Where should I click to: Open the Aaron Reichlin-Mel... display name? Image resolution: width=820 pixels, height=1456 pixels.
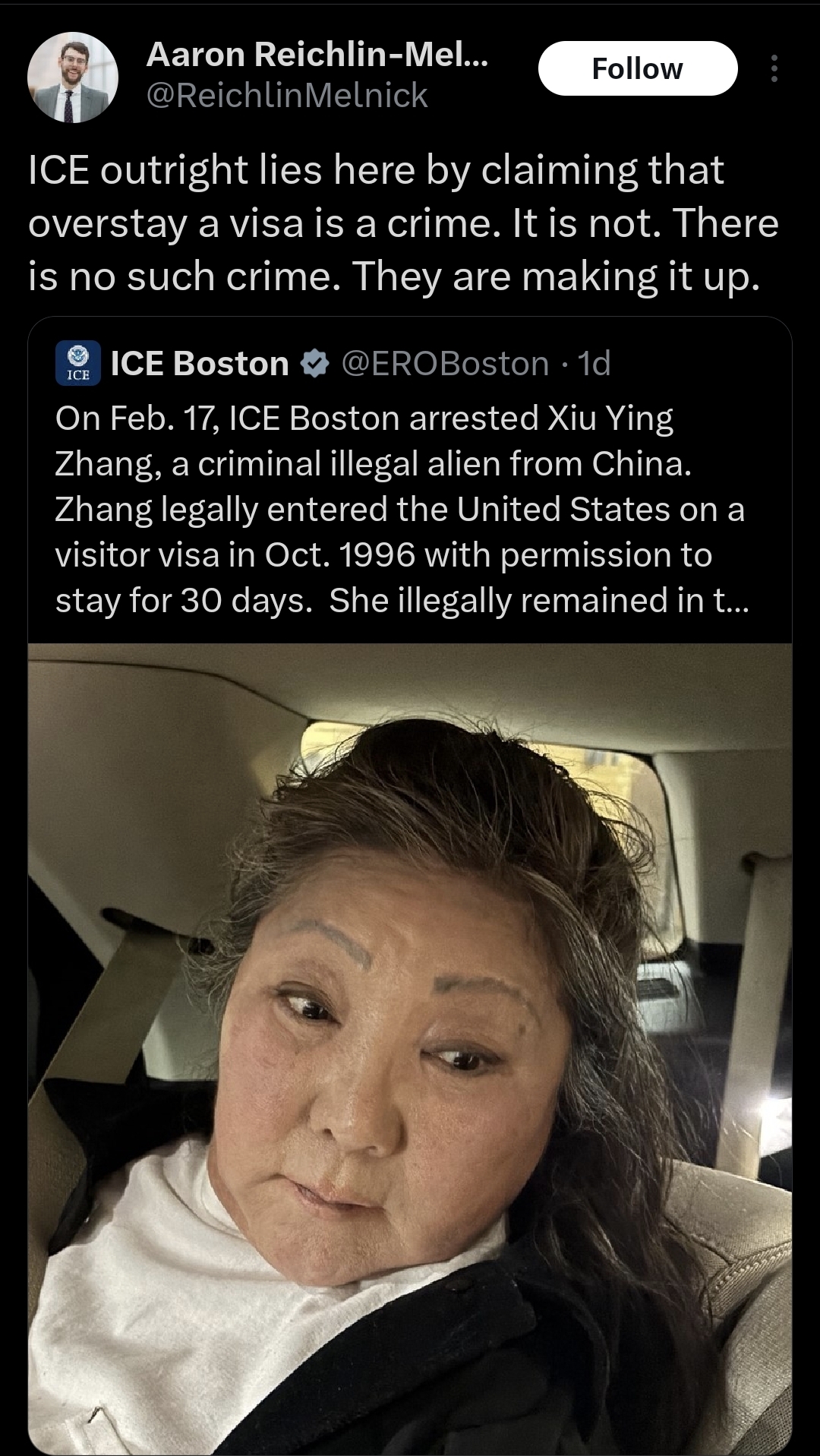tap(317, 54)
